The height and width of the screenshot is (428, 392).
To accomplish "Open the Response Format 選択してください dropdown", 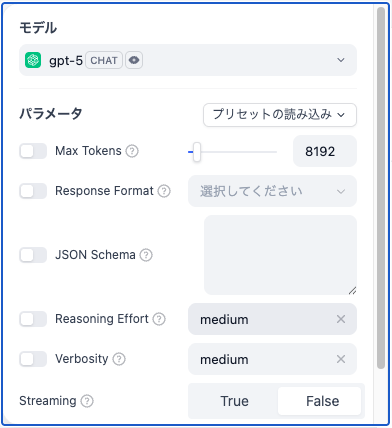I will tap(272, 191).
